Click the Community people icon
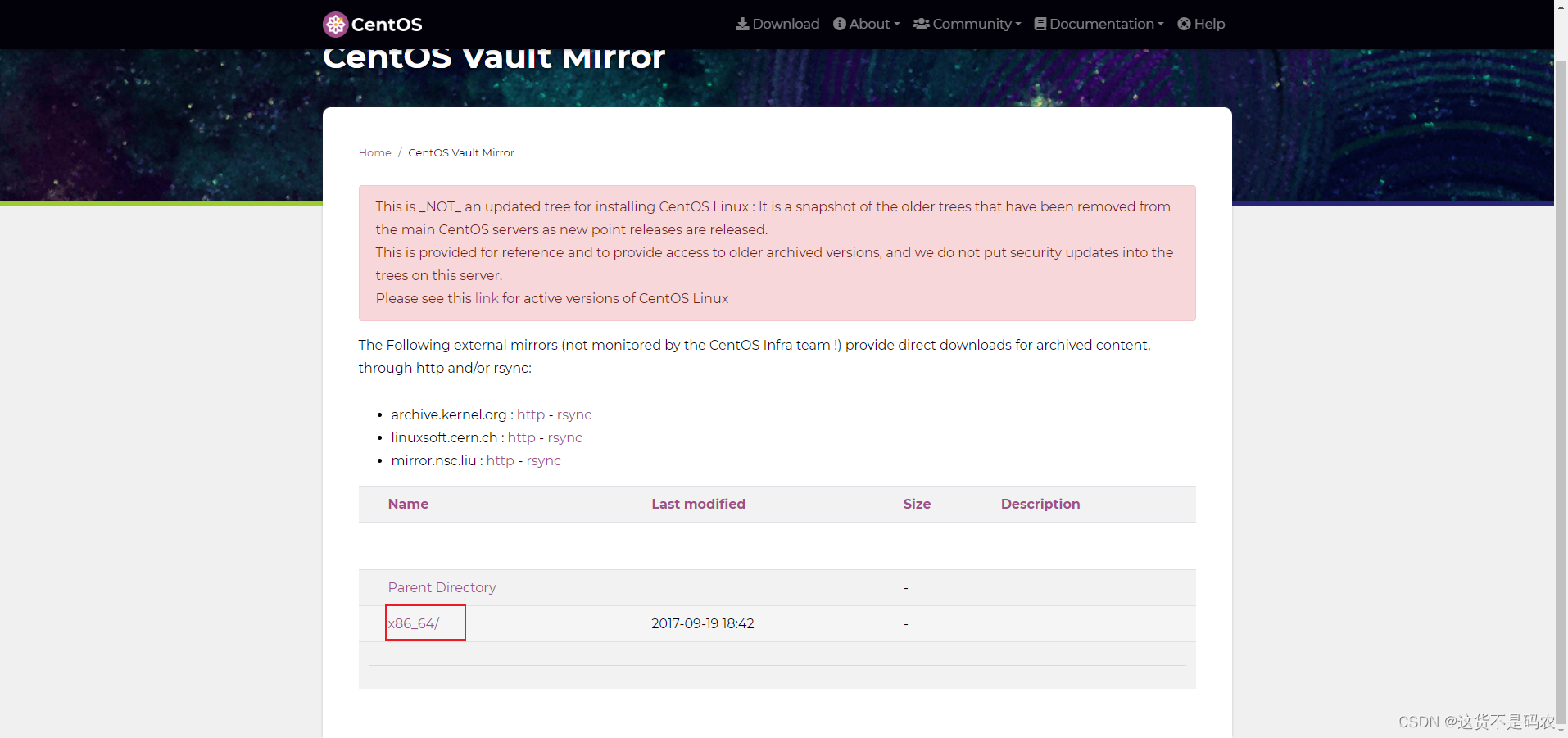Image resolution: width=1568 pixels, height=738 pixels. [x=922, y=24]
